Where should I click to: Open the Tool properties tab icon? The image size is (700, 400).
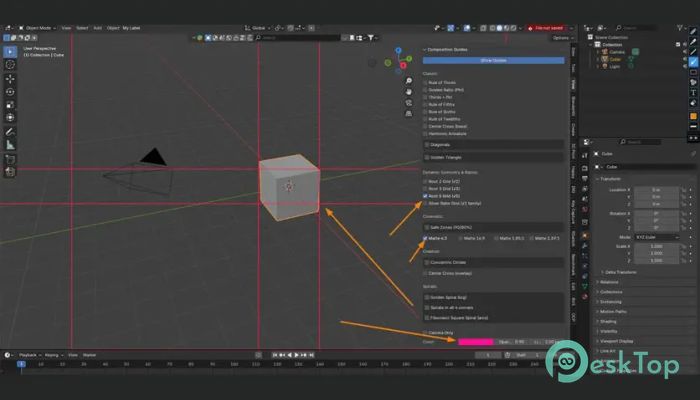pos(584,155)
